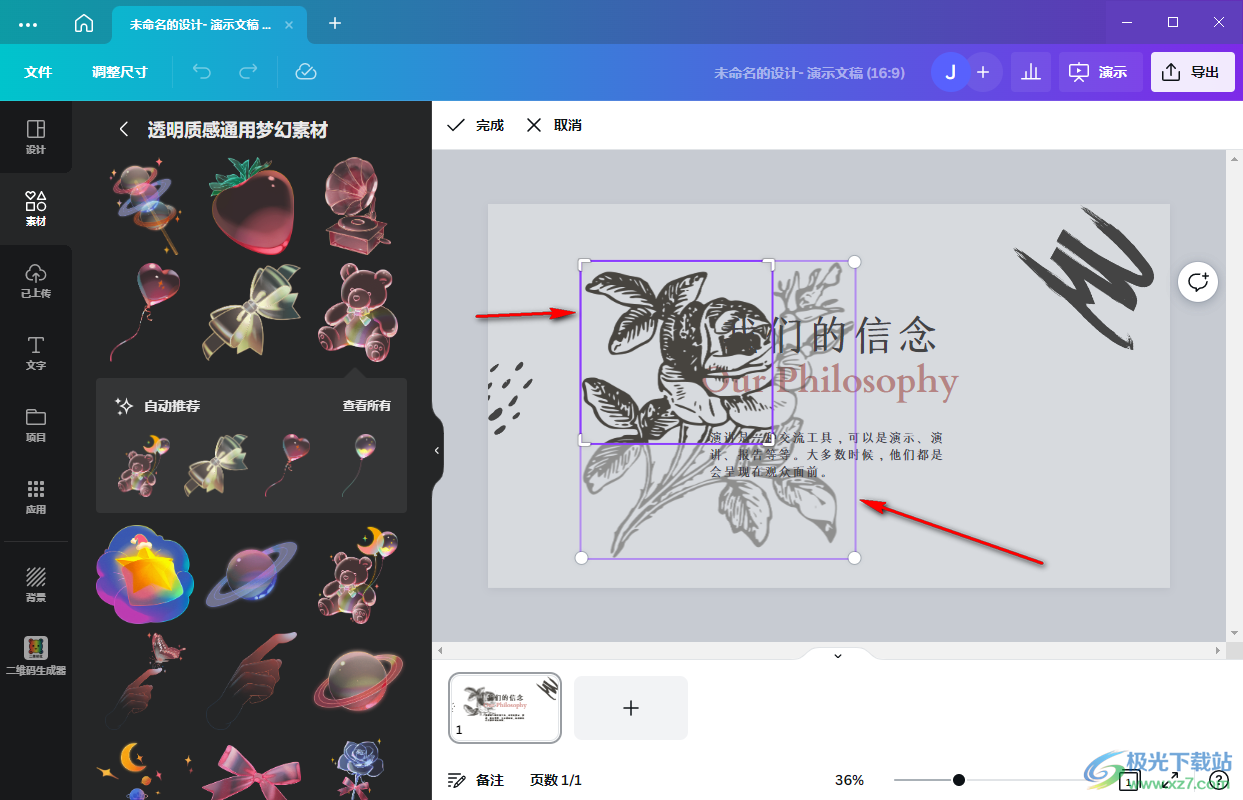Open the 文字 text tab

pos(36,353)
